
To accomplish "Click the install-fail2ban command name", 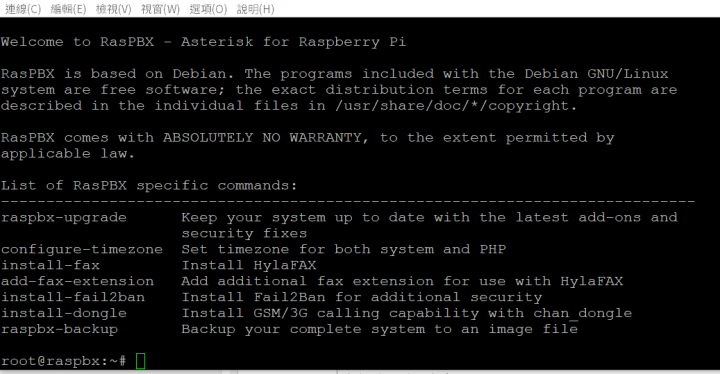I will coord(73,297).
